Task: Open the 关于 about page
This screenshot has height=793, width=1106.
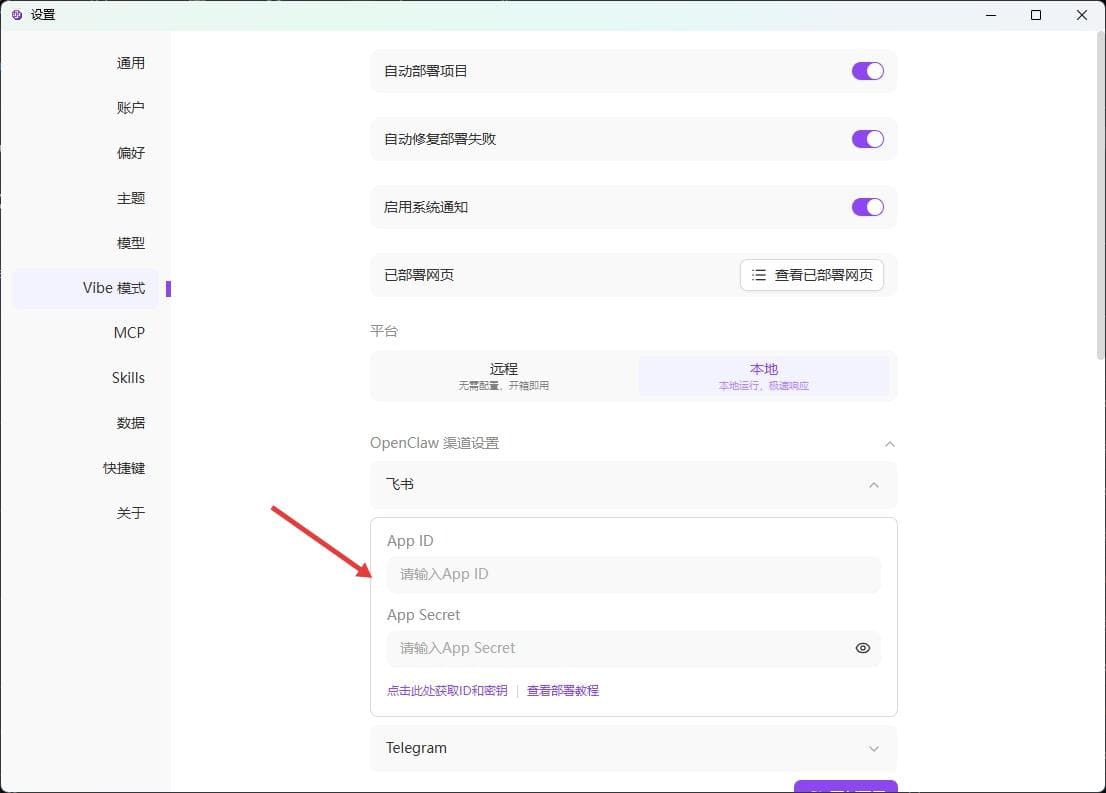Action: (x=130, y=513)
